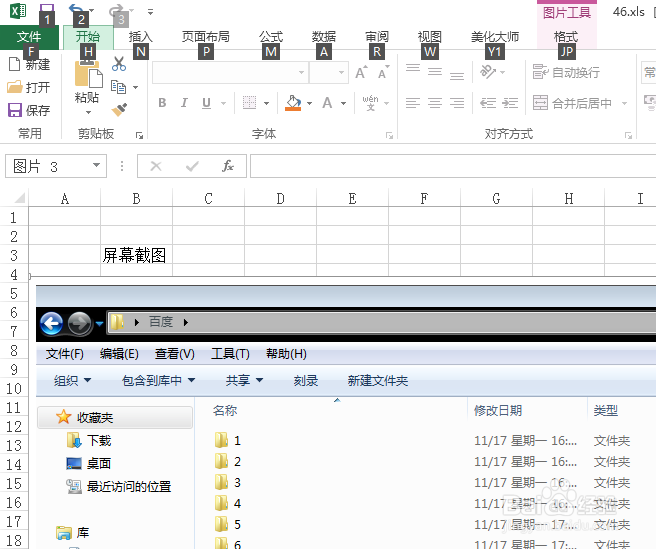
Task: Click the Borders icon
Action: [249, 103]
